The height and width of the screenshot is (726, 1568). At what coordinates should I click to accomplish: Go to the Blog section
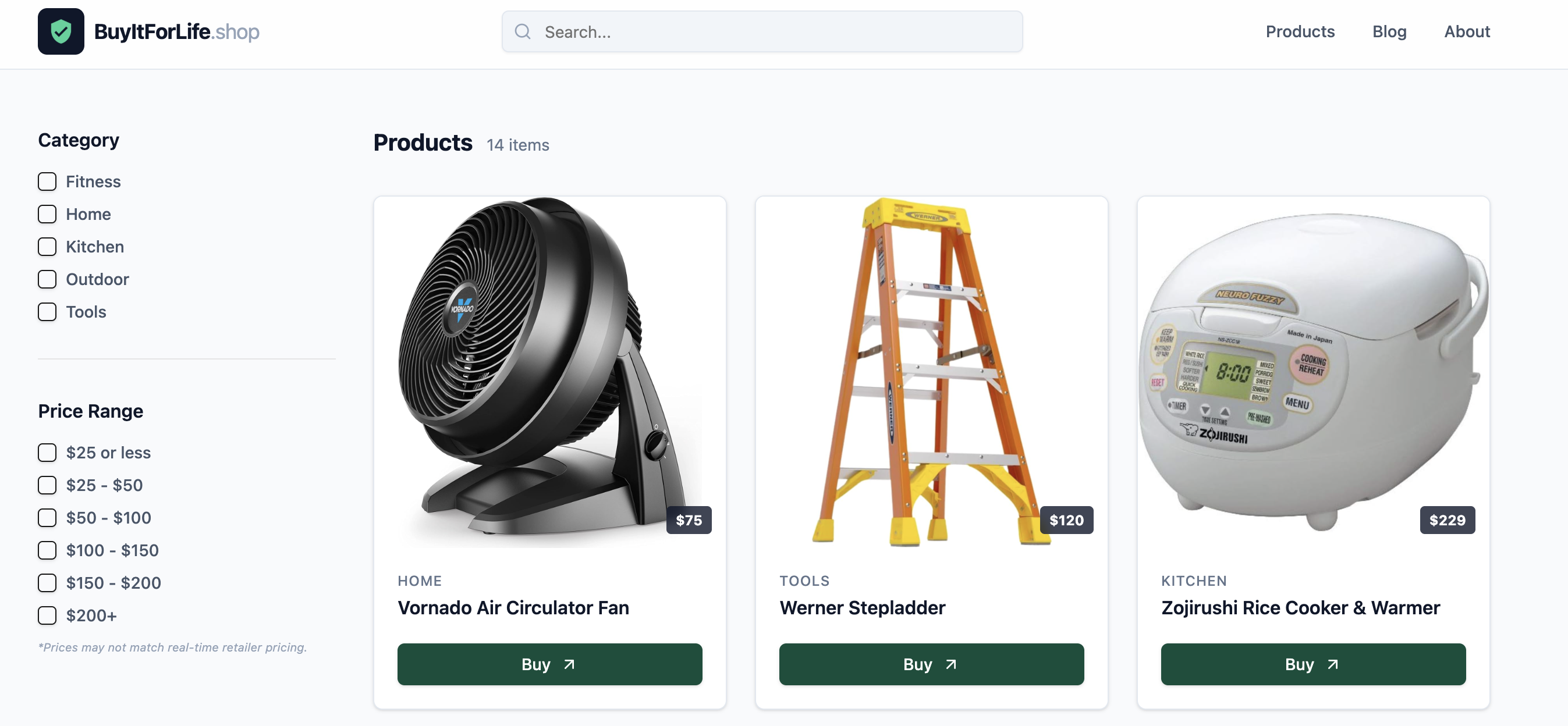coord(1389,31)
